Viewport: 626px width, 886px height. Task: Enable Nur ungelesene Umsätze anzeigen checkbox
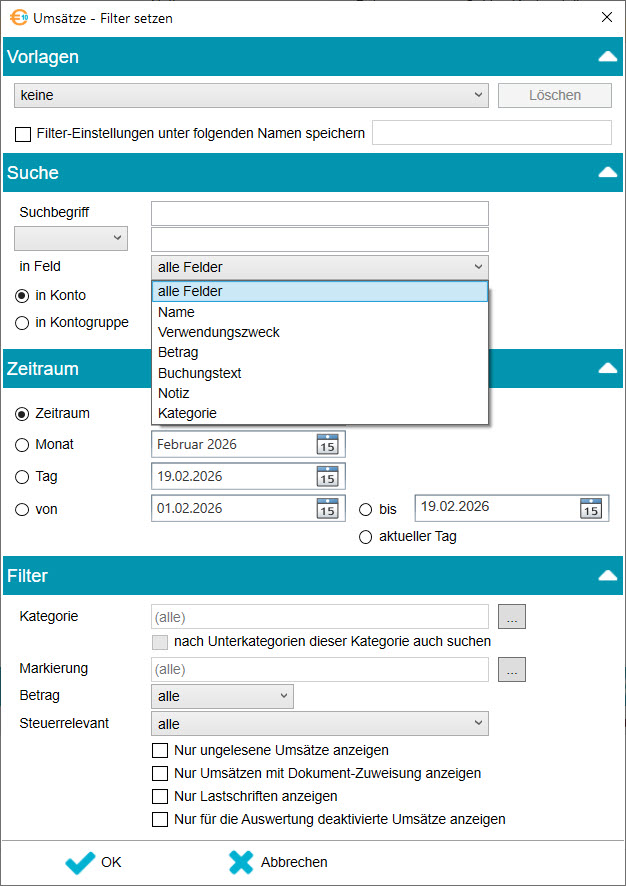coord(159,750)
